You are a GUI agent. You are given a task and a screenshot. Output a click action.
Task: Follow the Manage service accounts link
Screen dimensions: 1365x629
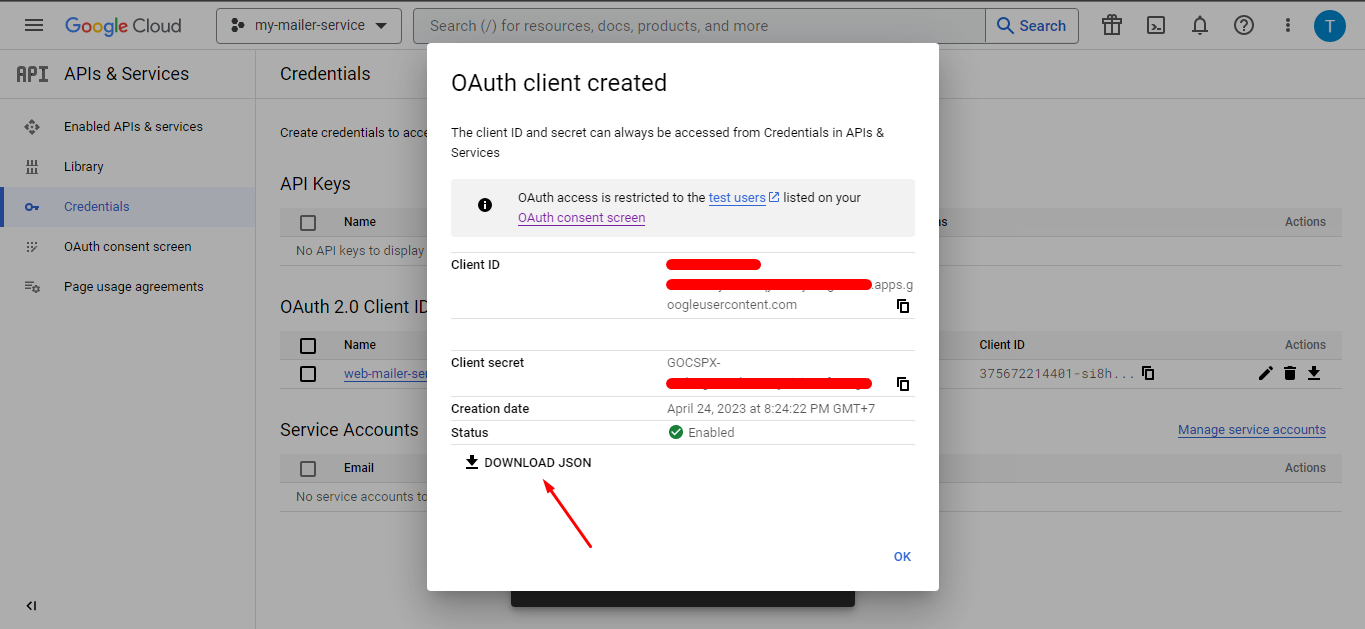pyautogui.click(x=1251, y=429)
